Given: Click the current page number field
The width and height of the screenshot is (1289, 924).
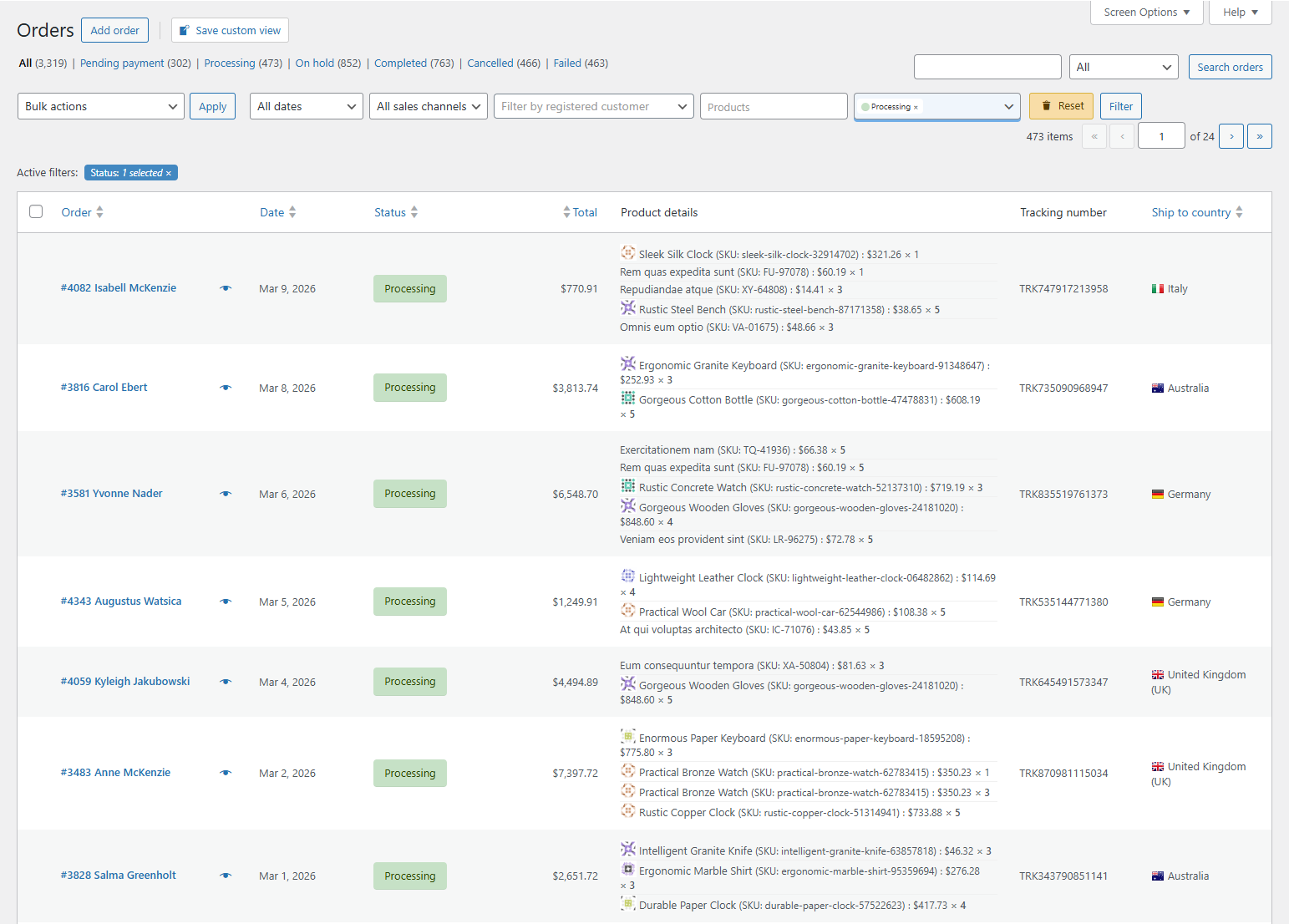Looking at the screenshot, I should pyautogui.click(x=1161, y=136).
